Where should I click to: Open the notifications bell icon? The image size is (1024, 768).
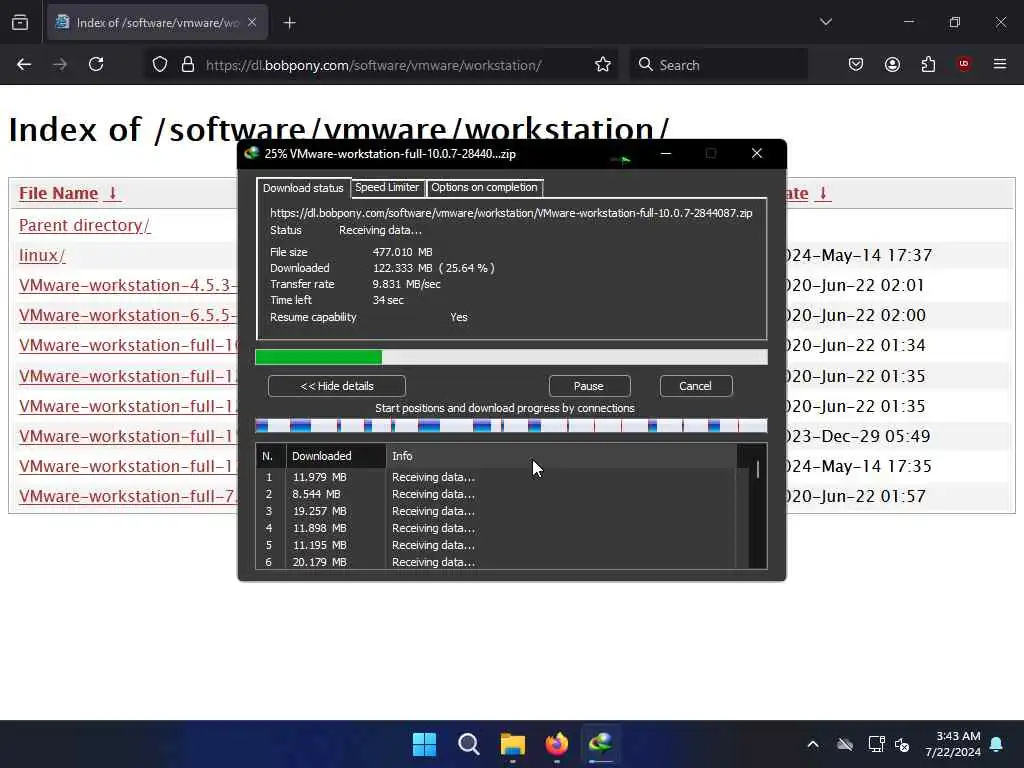(x=997, y=744)
